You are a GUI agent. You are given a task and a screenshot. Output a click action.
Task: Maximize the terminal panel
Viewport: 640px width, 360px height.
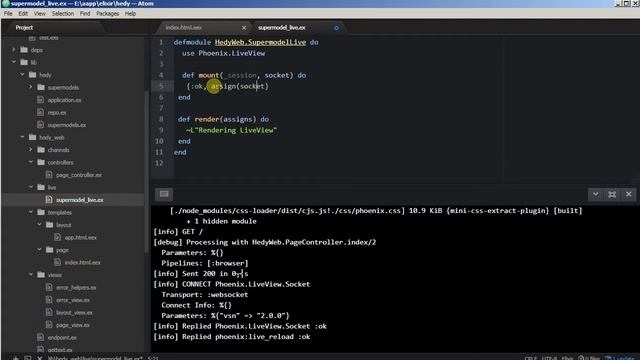[612, 194]
